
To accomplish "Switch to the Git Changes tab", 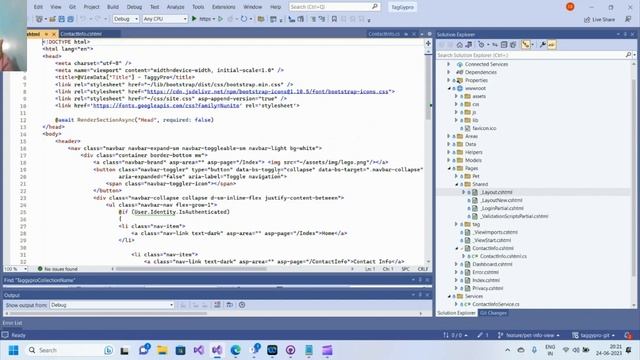I will (493, 313).
